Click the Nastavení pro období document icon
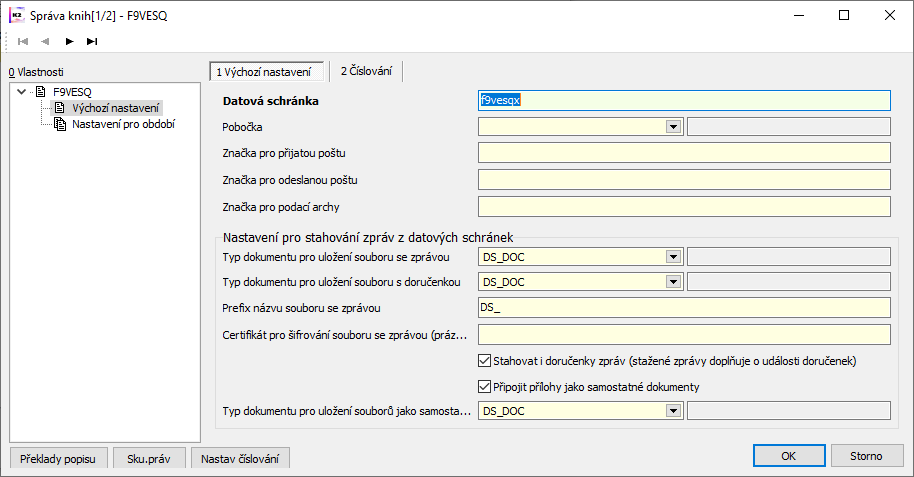914x477 pixels. click(60, 124)
